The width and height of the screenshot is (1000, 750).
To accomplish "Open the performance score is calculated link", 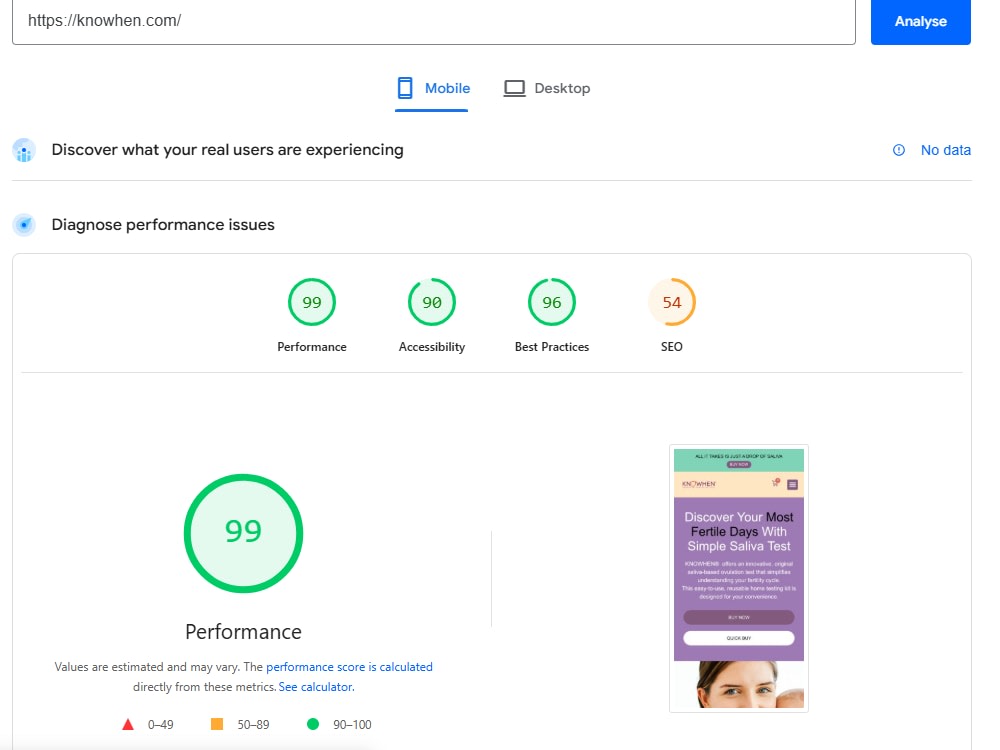I will 349,666.
